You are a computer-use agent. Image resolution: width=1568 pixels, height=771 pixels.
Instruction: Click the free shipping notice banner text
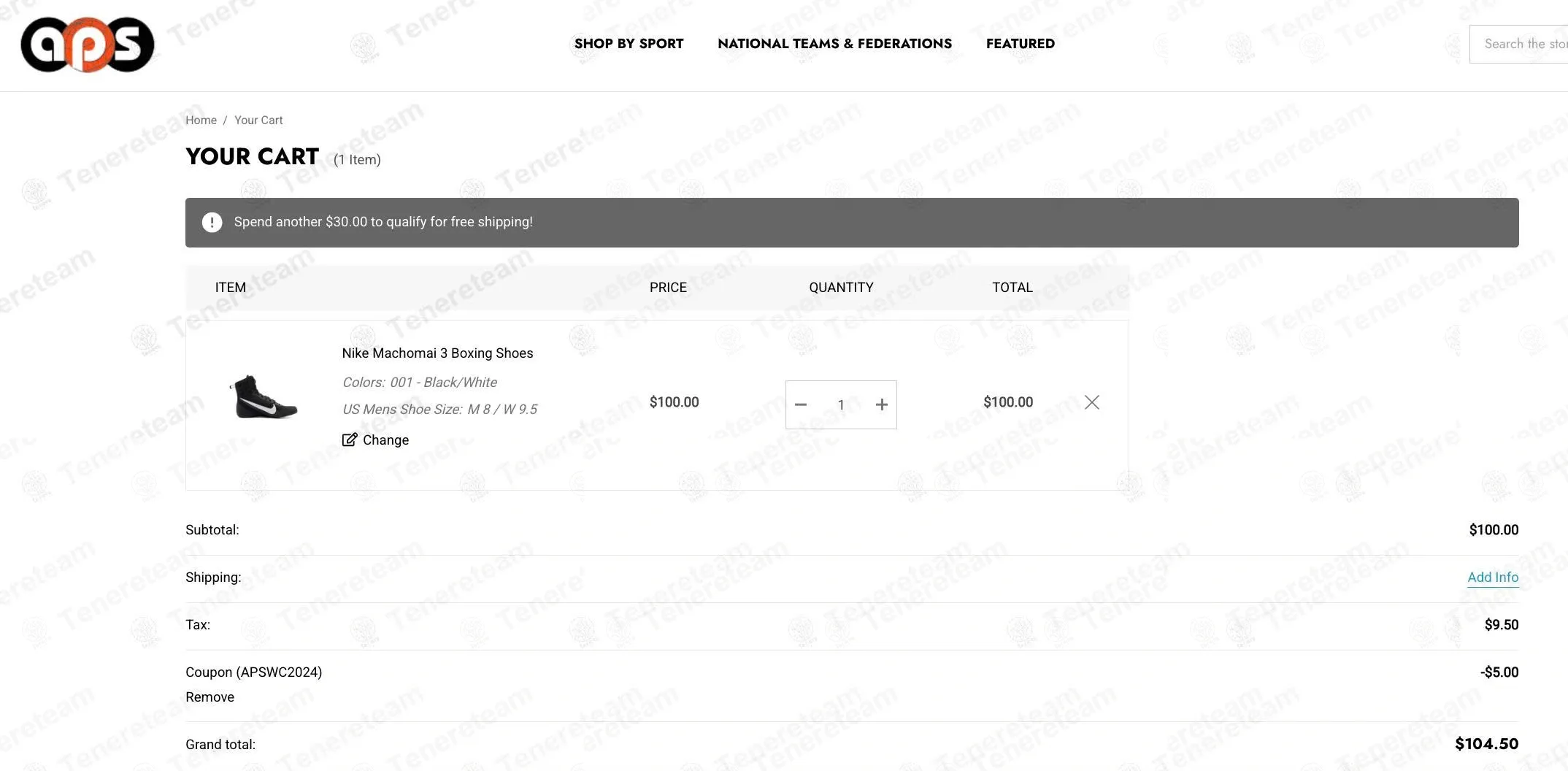(x=383, y=222)
